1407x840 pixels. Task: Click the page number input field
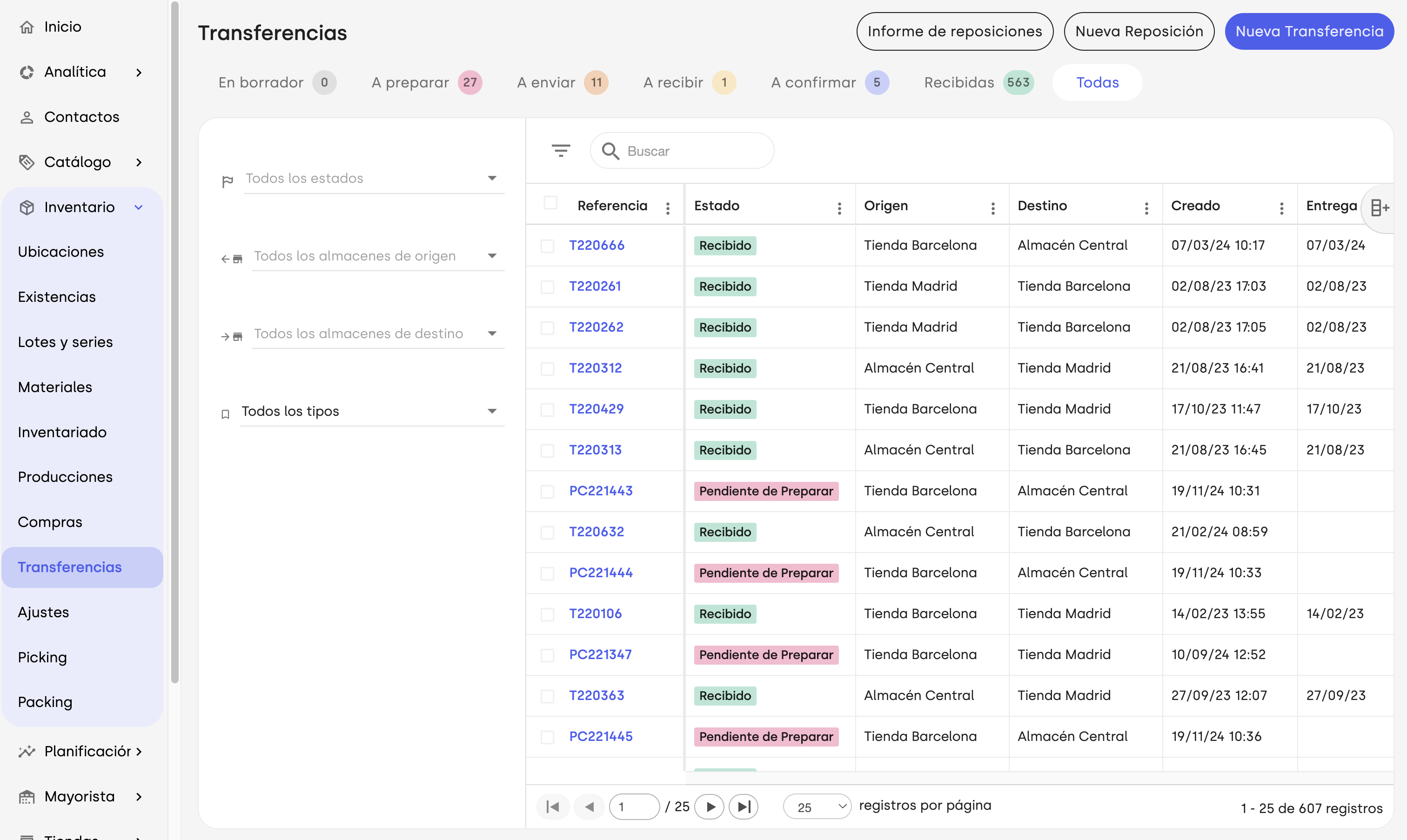634,807
